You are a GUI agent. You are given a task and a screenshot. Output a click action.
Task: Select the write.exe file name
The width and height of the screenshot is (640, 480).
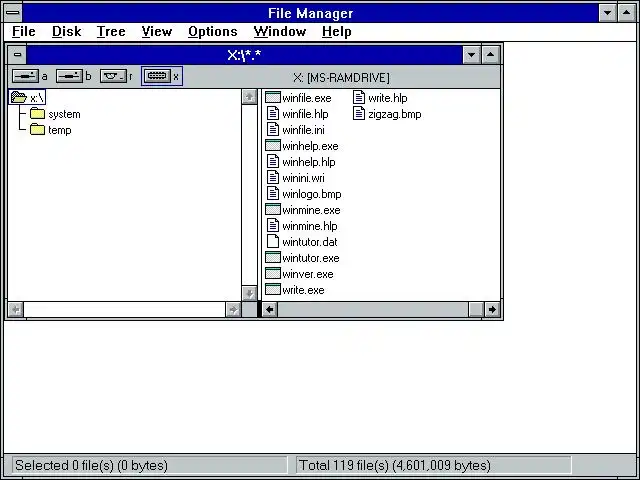(x=303, y=290)
